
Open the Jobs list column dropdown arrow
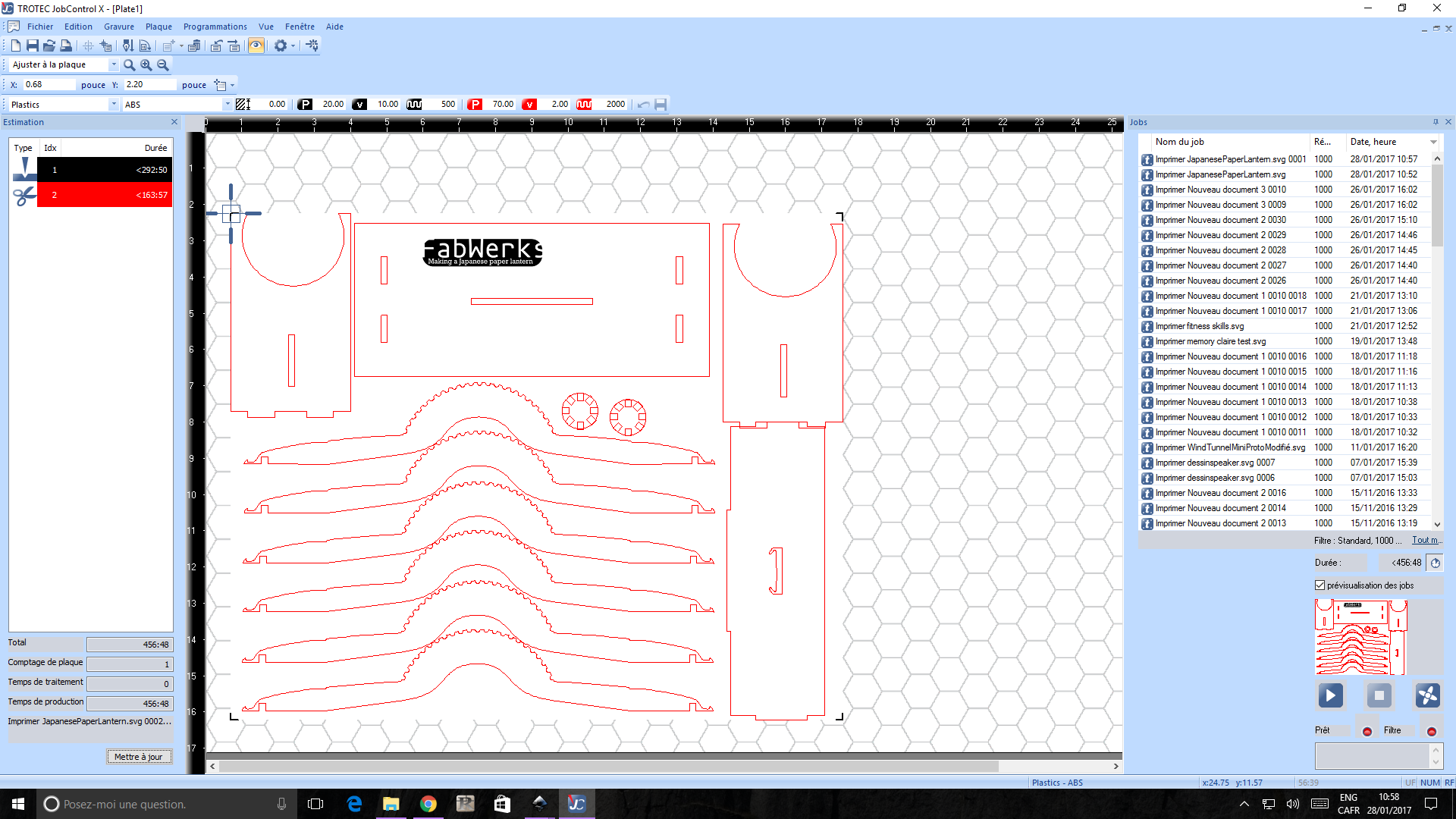point(1433,142)
